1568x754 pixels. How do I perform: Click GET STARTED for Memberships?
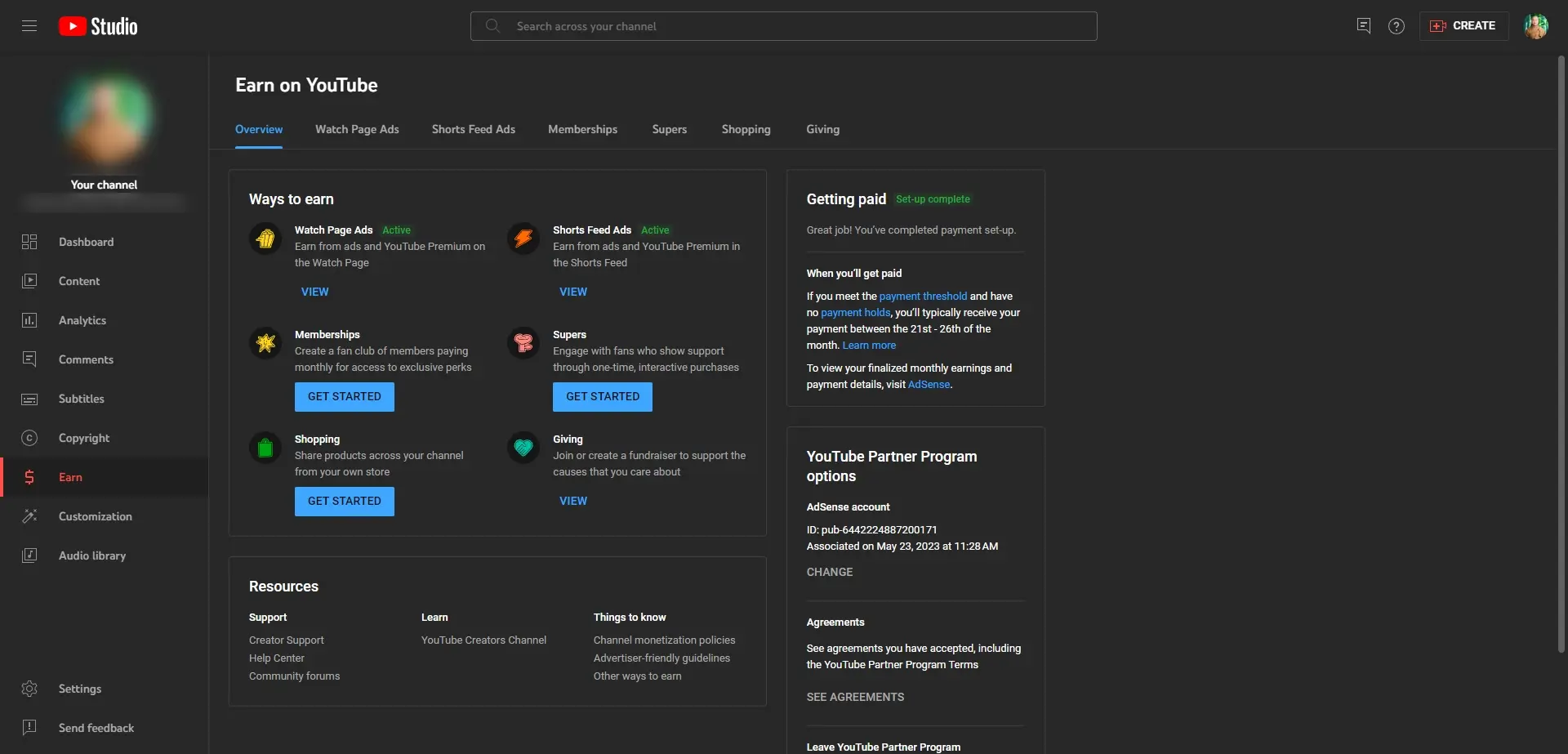click(345, 397)
